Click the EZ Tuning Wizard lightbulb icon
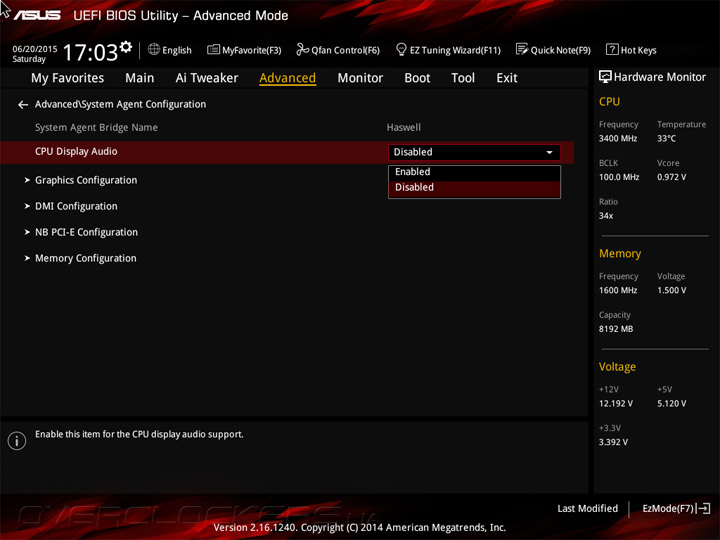This screenshot has width=720, height=540. (x=401, y=49)
